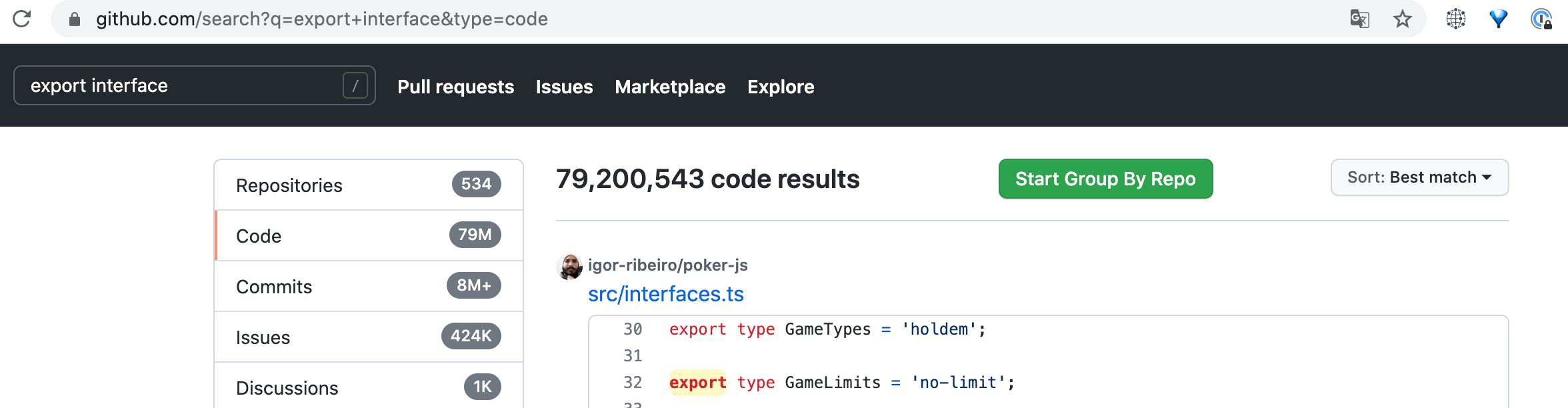The width and height of the screenshot is (1568, 408).
Task: Open the globe extension icon
Action: [1456, 19]
